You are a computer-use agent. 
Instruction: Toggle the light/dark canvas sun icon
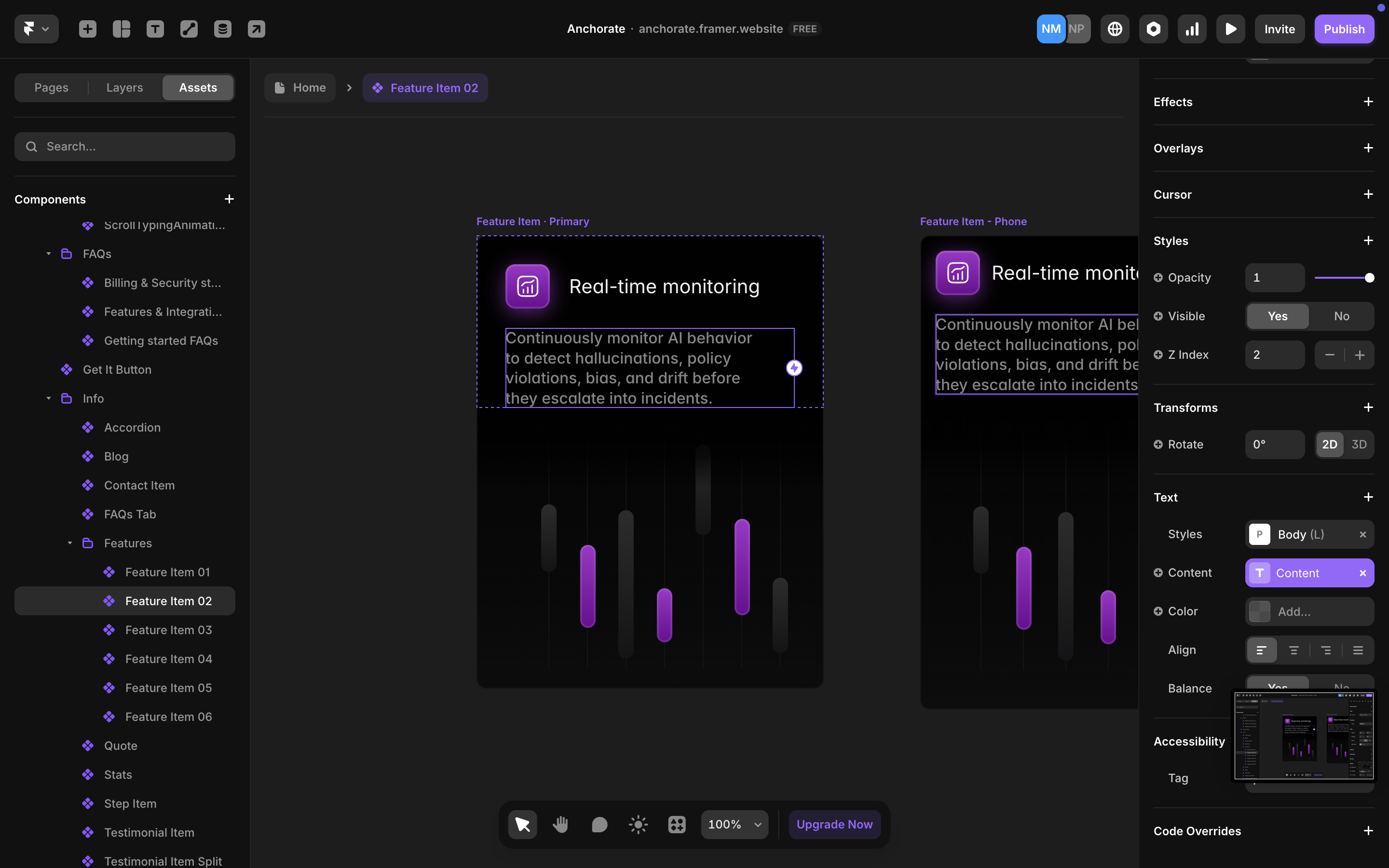638,825
